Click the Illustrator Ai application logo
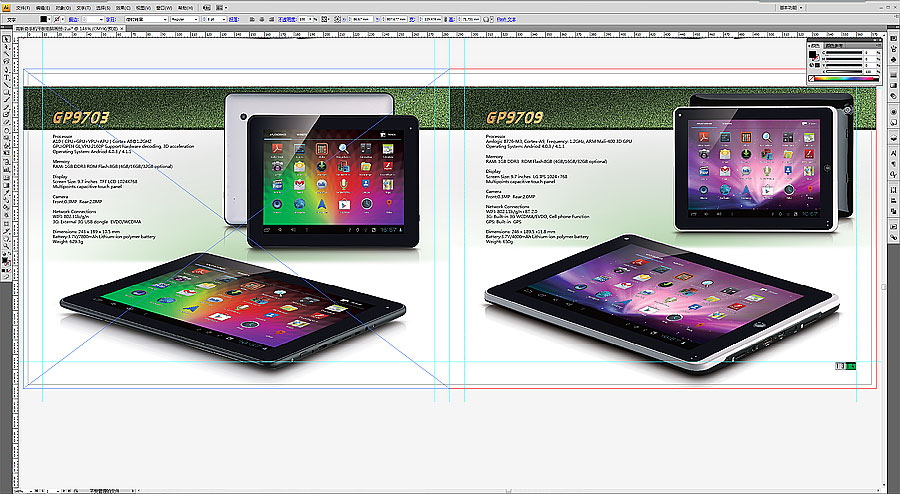 tap(6, 6)
